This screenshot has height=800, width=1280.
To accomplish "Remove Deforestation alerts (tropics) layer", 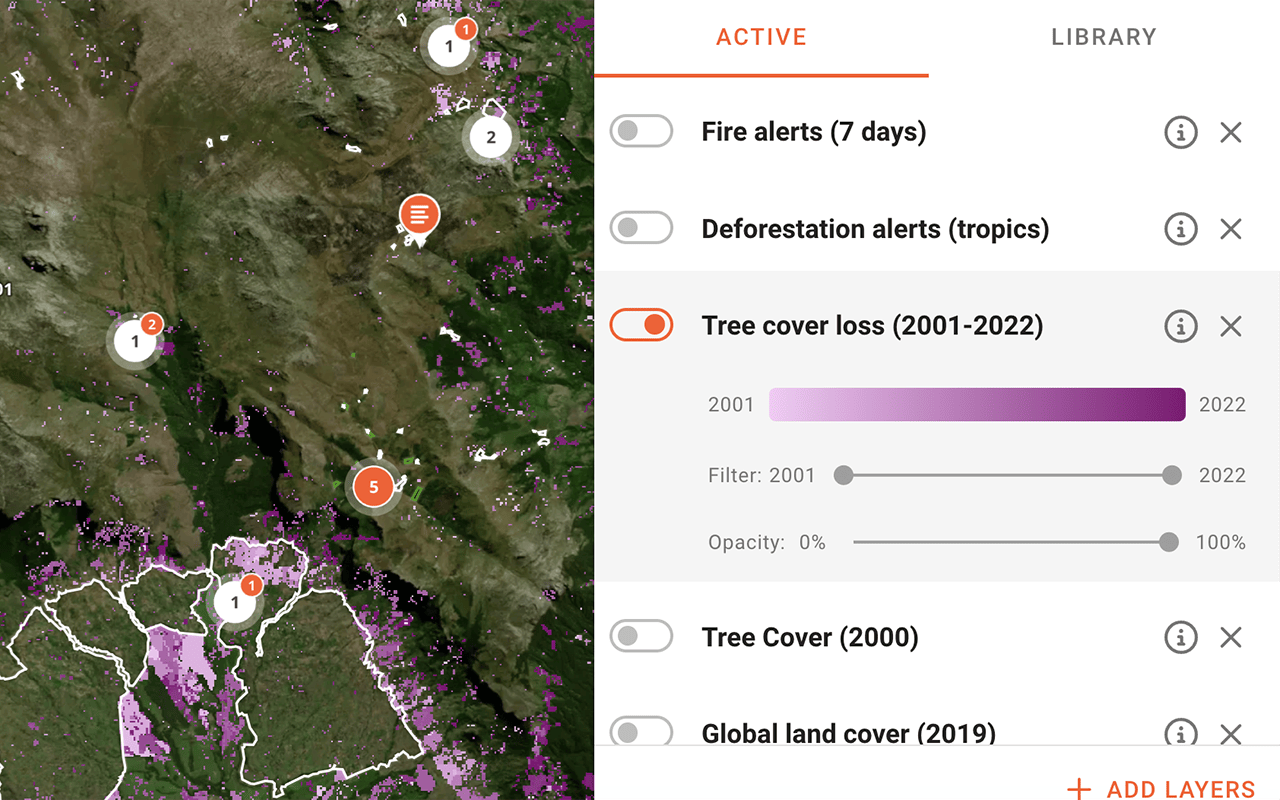I will pos(1230,229).
